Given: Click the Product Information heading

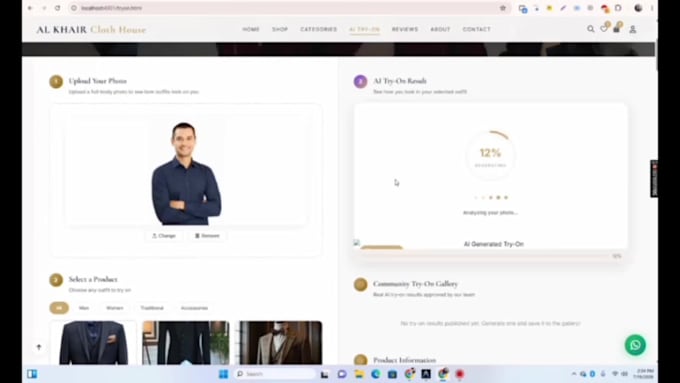Looking at the screenshot, I should [404, 360].
